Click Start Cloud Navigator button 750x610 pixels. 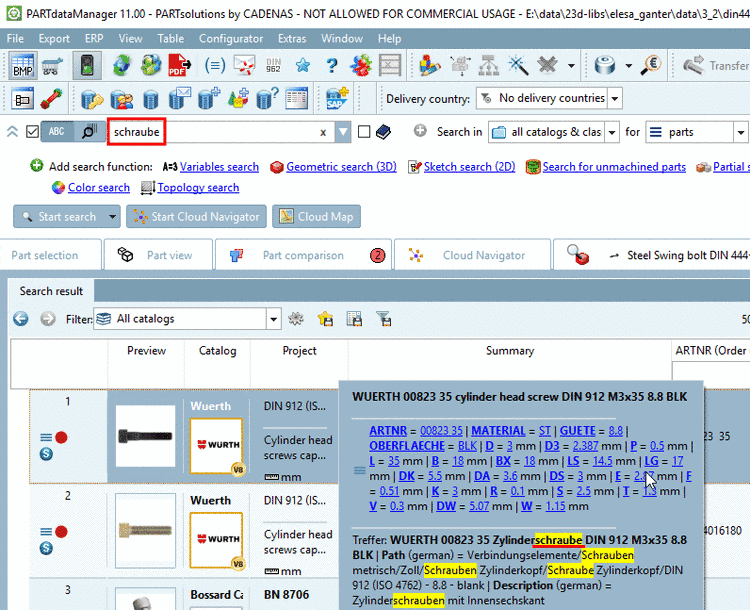click(196, 217)
